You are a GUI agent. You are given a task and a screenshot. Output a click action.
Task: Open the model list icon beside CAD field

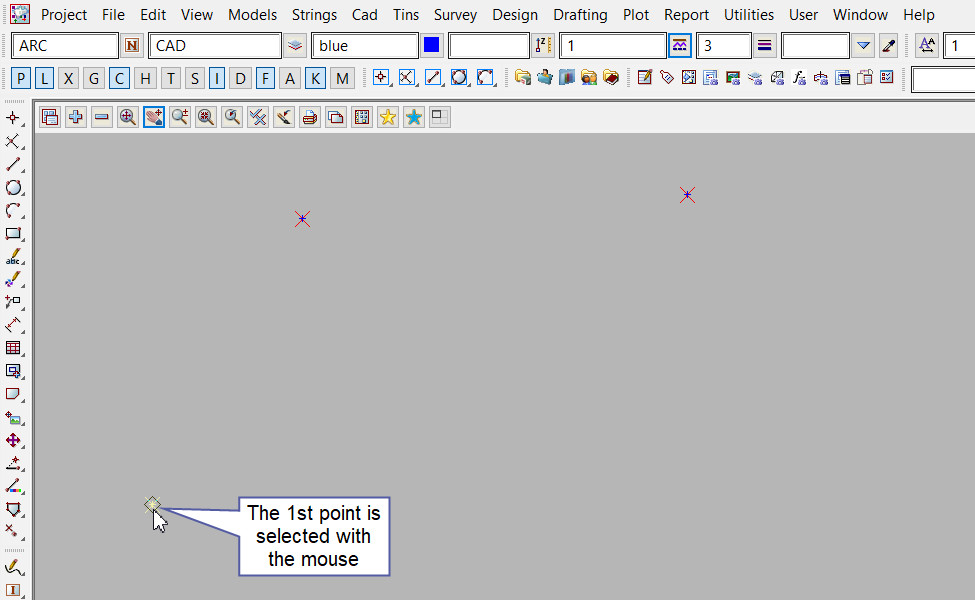click(x=295, y=46)
